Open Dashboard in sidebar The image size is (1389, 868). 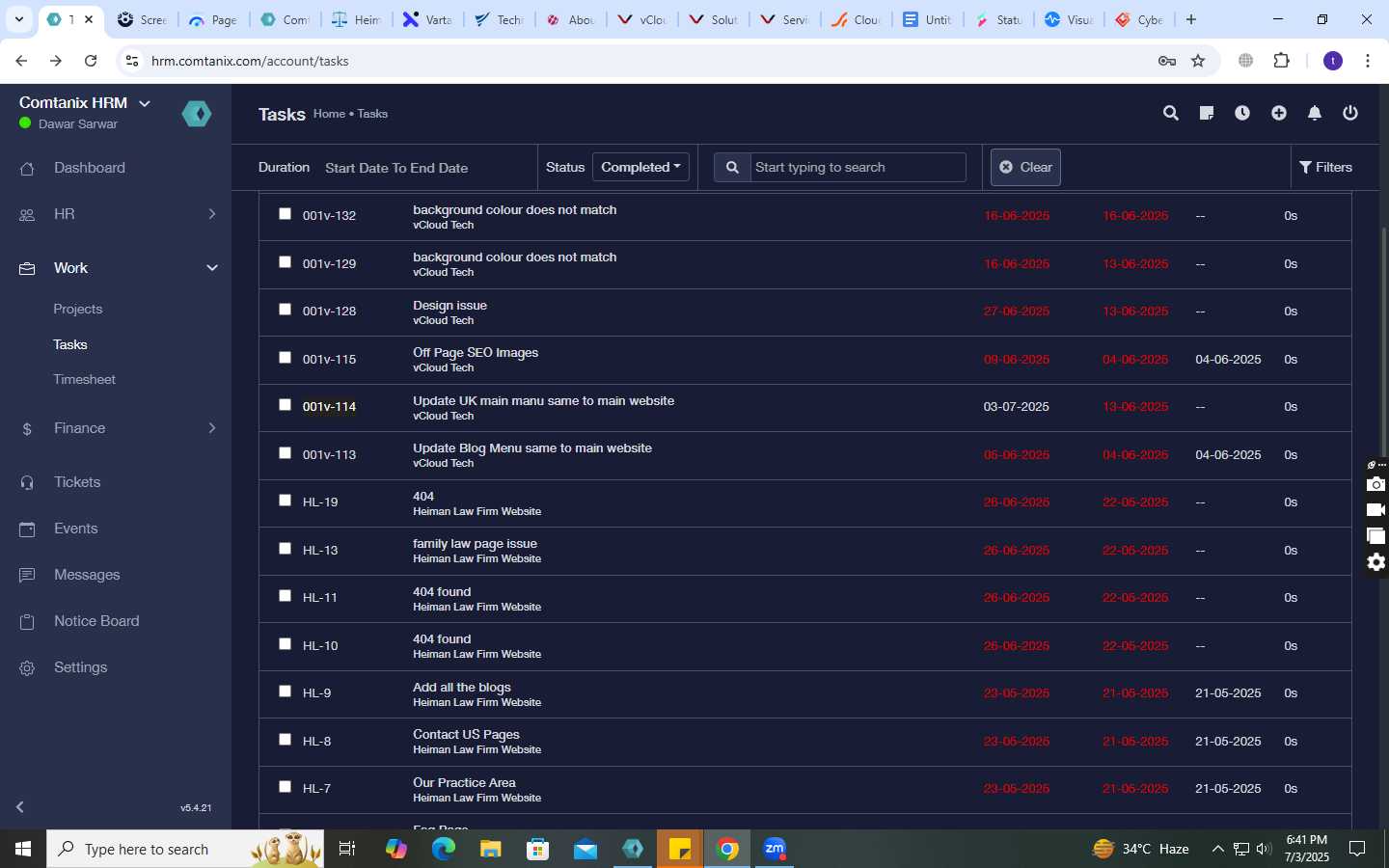(90, 168)
